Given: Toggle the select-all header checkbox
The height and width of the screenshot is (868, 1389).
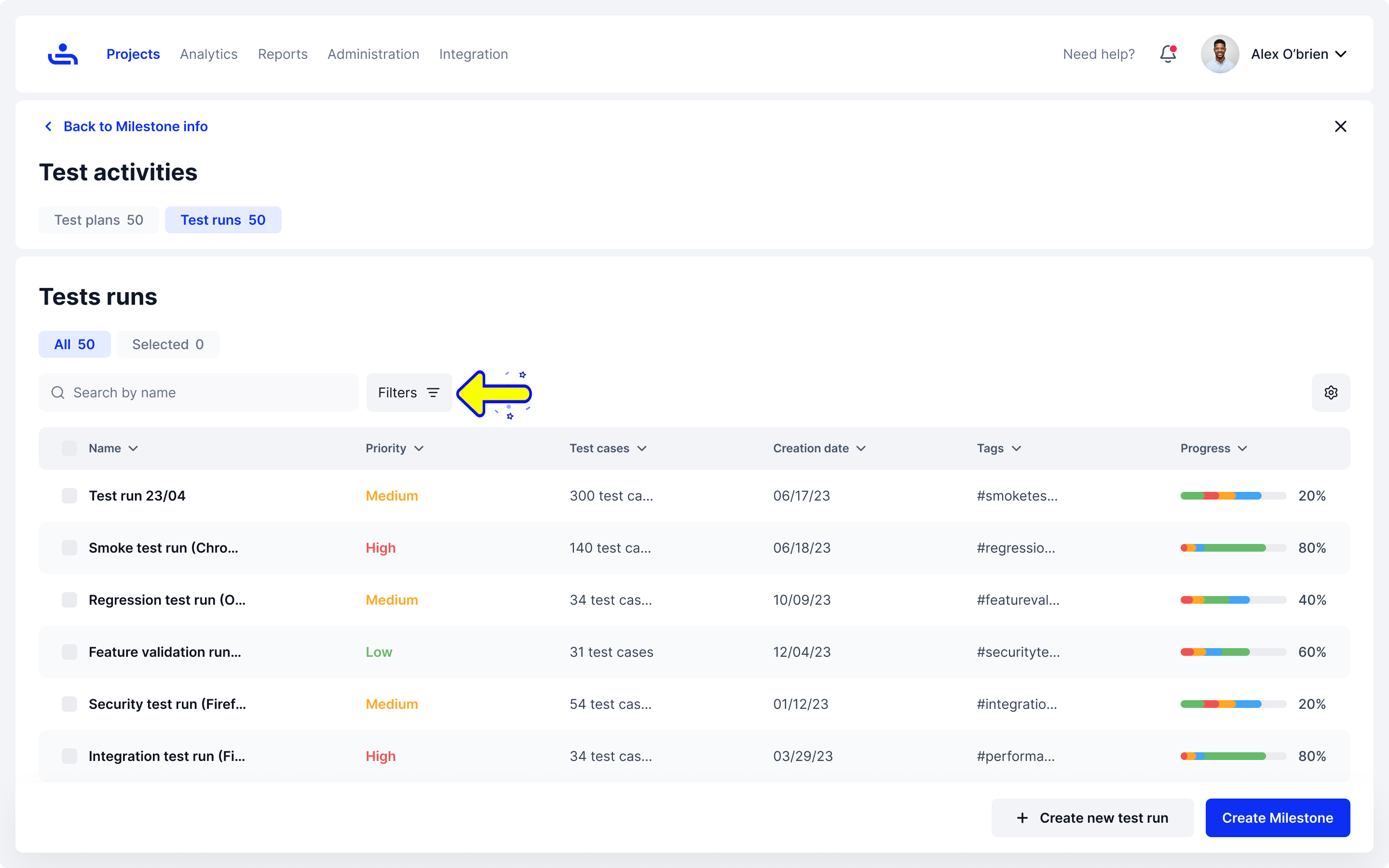Looking at the screenshot, I should (x=69, y=448).
